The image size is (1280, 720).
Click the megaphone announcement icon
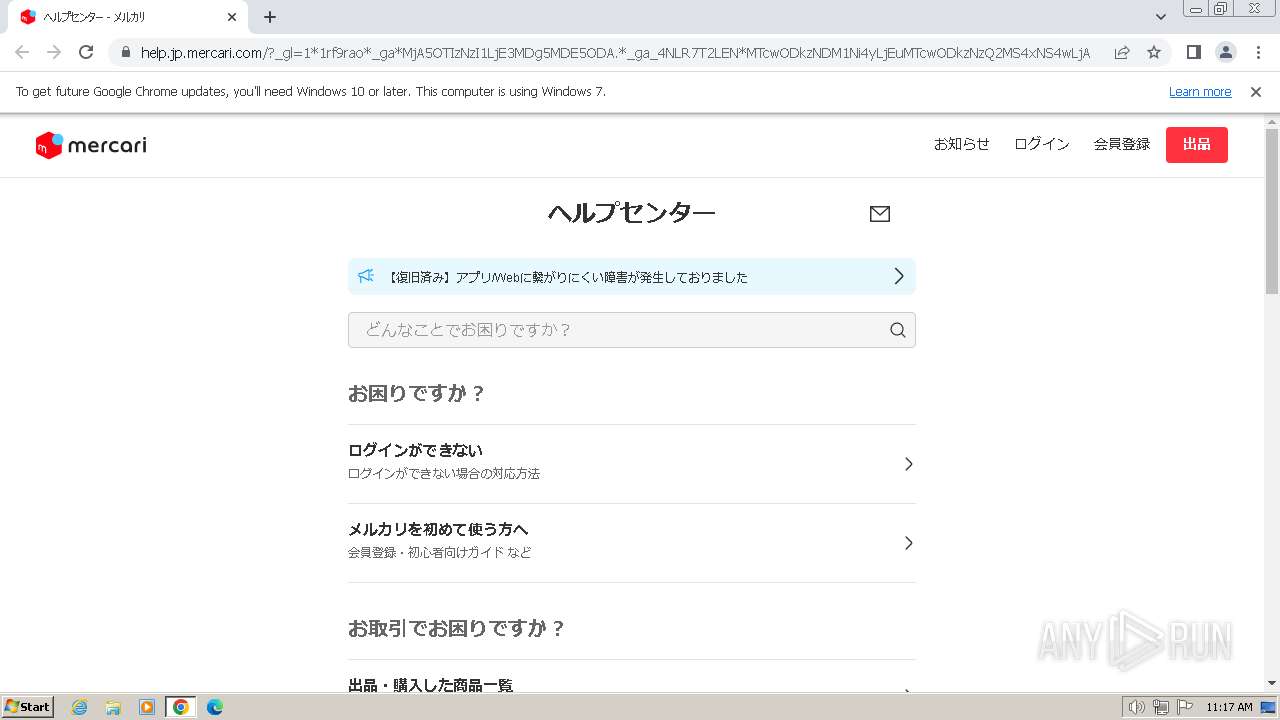(366, 276)
